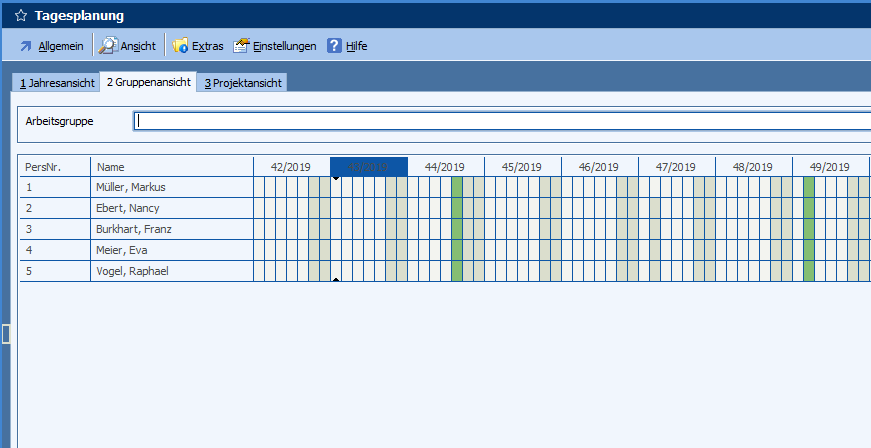871x448 pixels.
Task: Select week 46/2019 in the timeline header
Action: (x=599, y=167)
